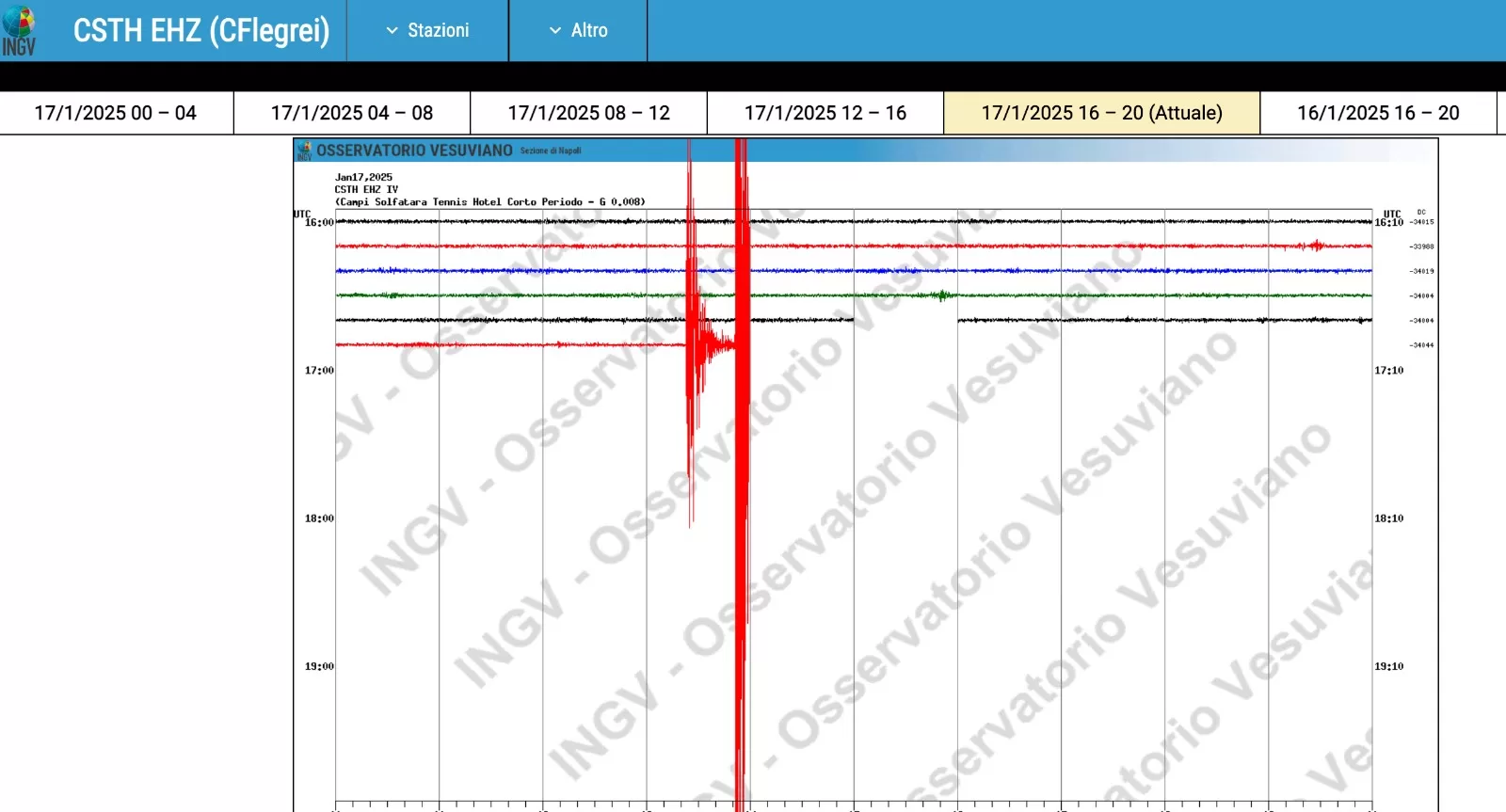This screenshot has height=812, width=1506.
Task: Click the Osservatorio Vesuviano logo in the seismogram header
Action: coord(304,151)
